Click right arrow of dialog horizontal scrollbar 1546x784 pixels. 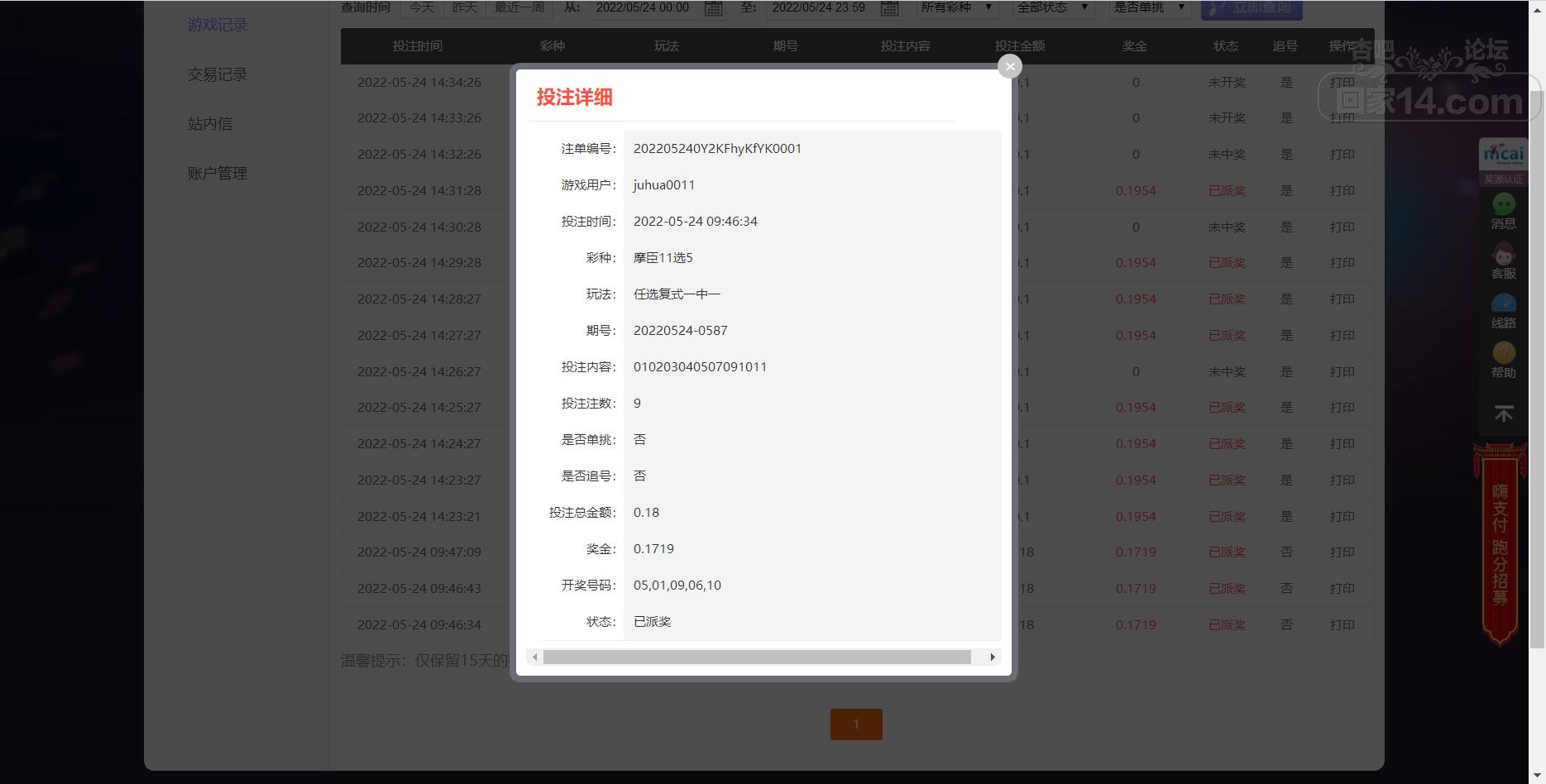992,657
